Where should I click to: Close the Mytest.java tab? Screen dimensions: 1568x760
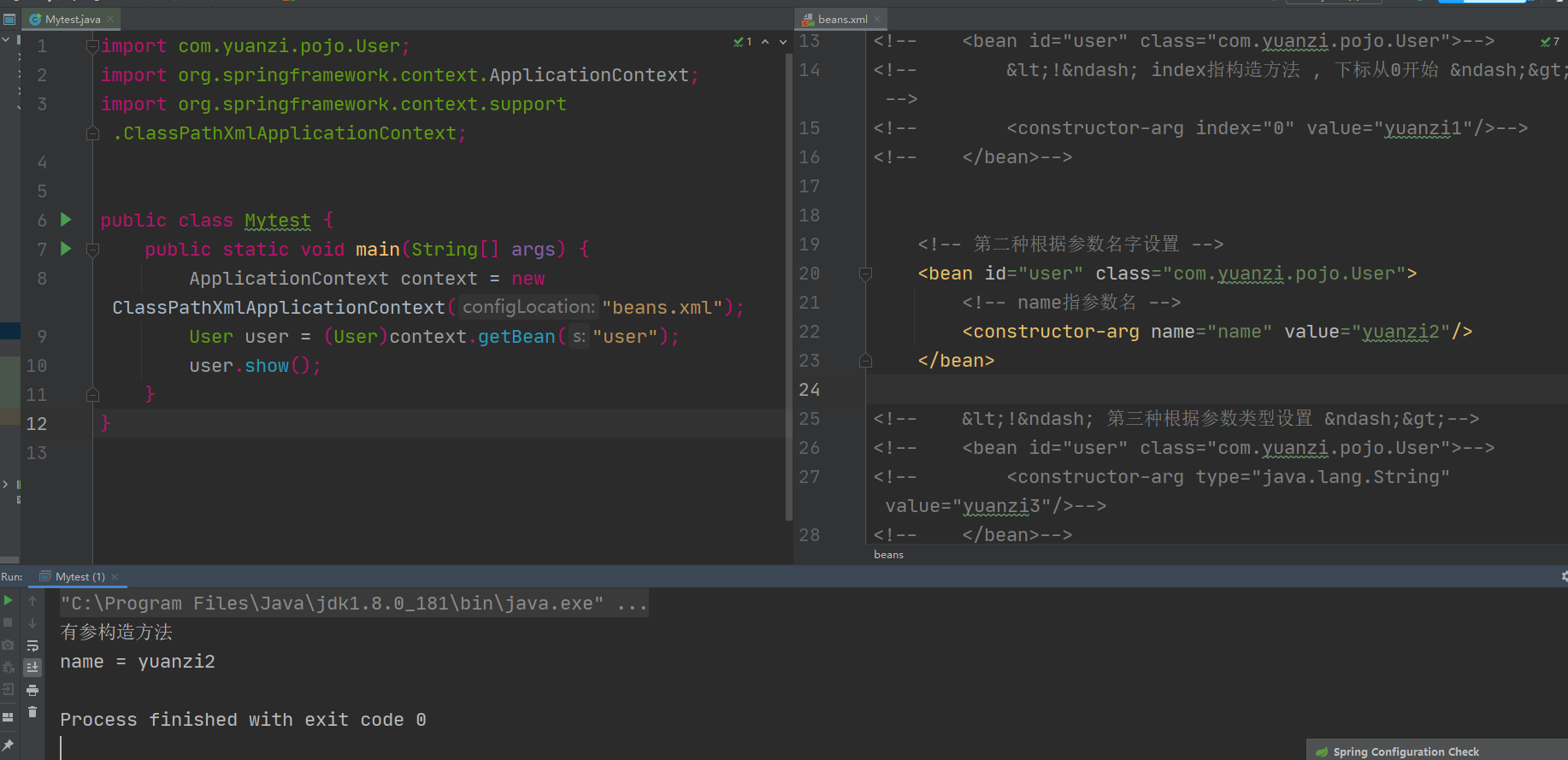(110, 19)
